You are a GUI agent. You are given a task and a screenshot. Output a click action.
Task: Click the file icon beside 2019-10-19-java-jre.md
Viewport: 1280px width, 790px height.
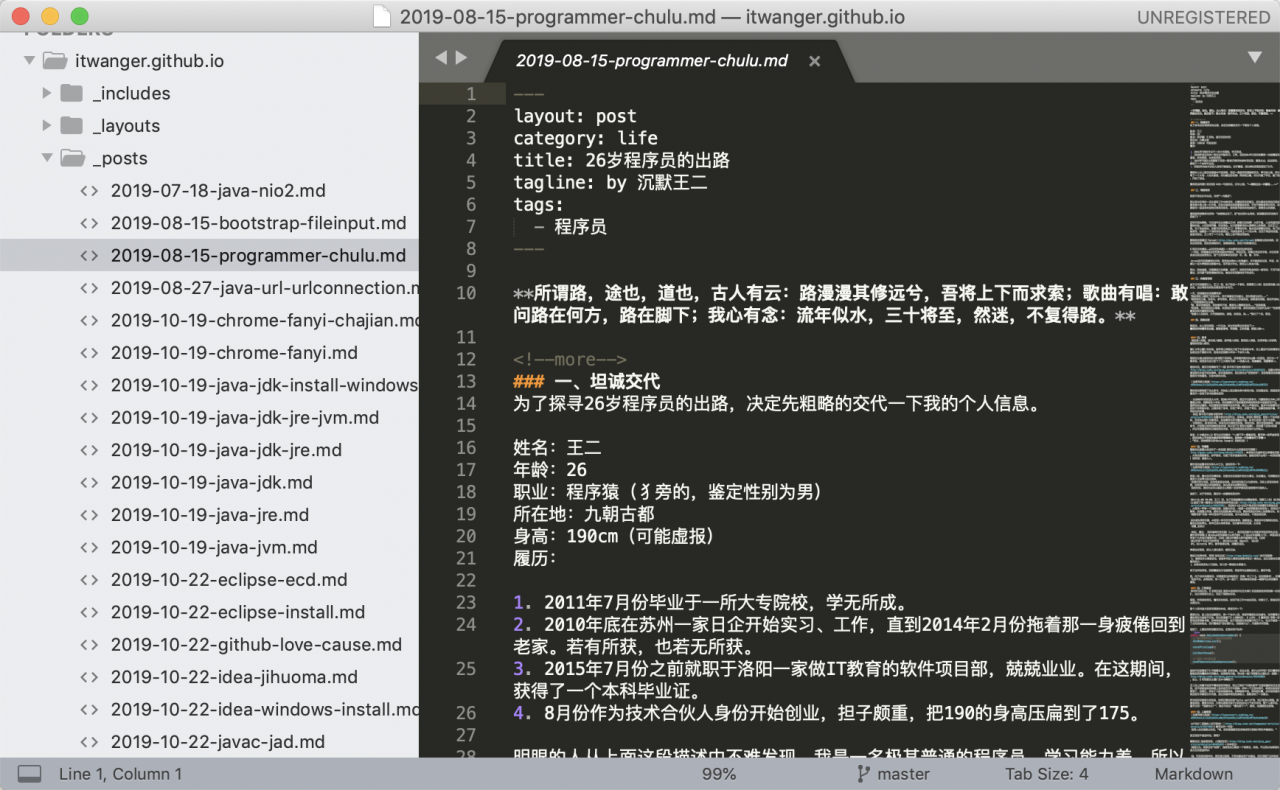[90, 515]
